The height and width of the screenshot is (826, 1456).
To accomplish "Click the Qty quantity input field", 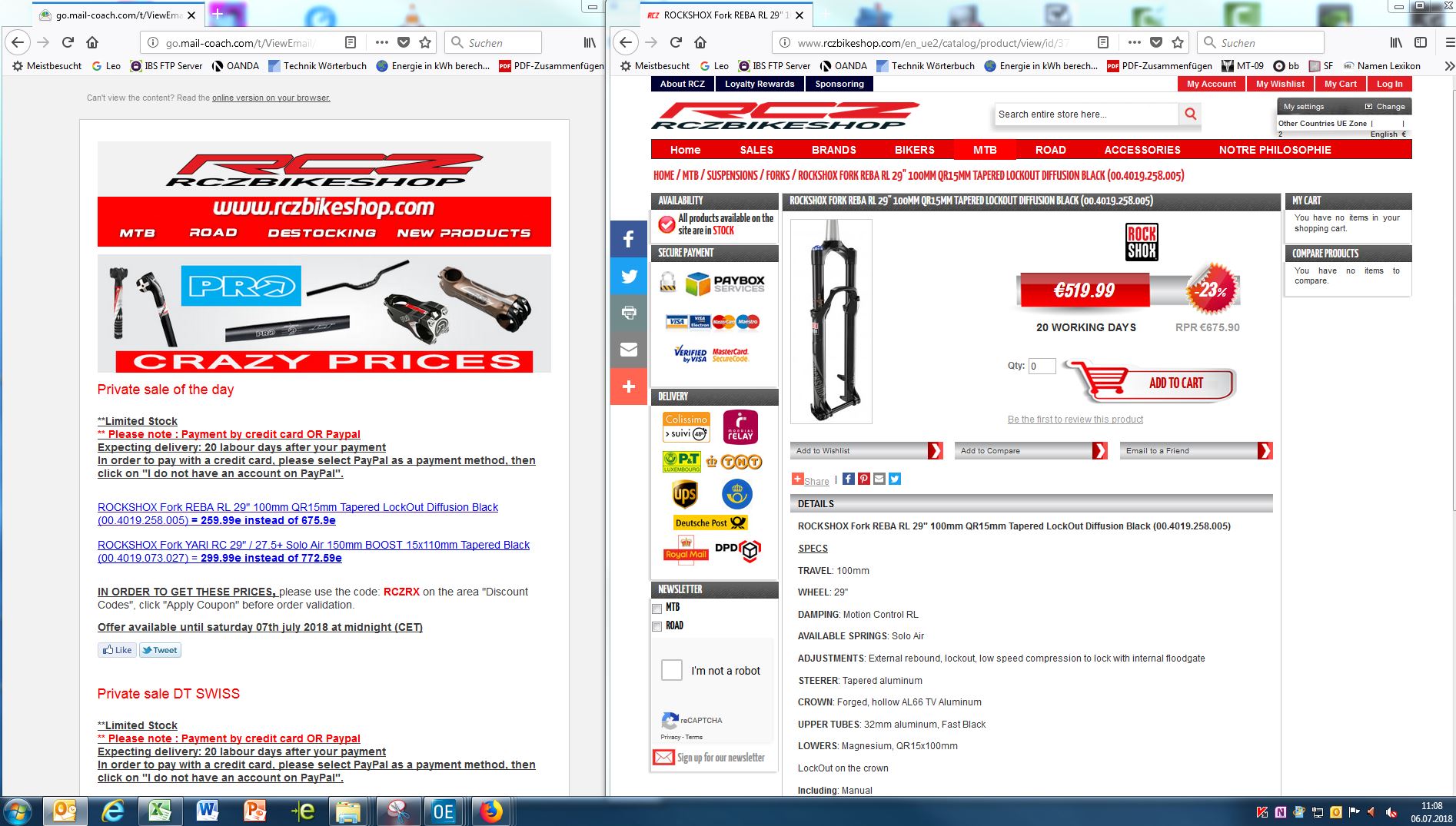I will pos(1042,367).
